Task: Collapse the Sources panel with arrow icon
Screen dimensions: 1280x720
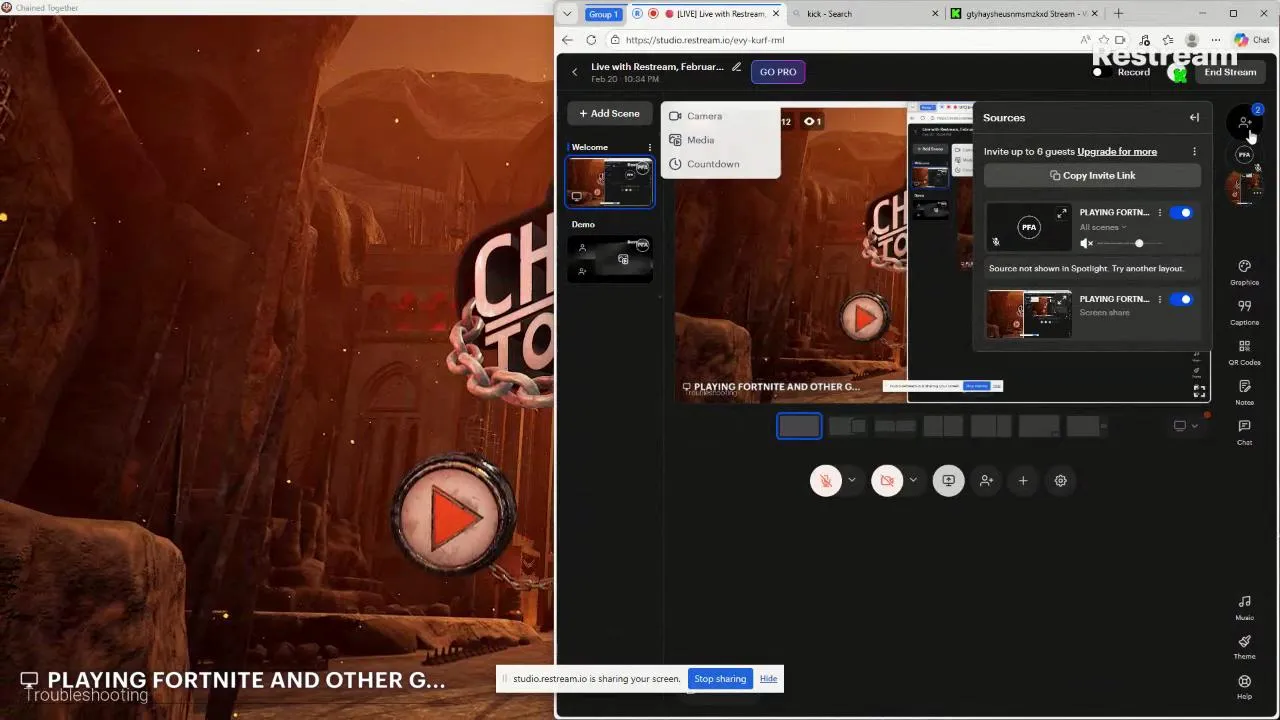Action: 1194,118
